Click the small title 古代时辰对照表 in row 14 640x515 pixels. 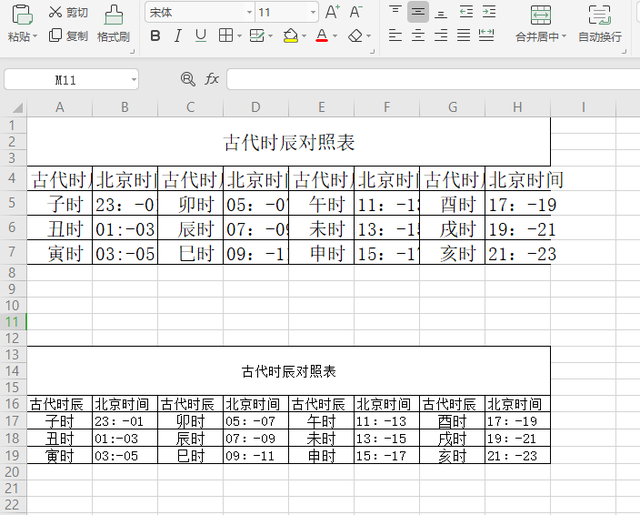[x=289, y=371]
